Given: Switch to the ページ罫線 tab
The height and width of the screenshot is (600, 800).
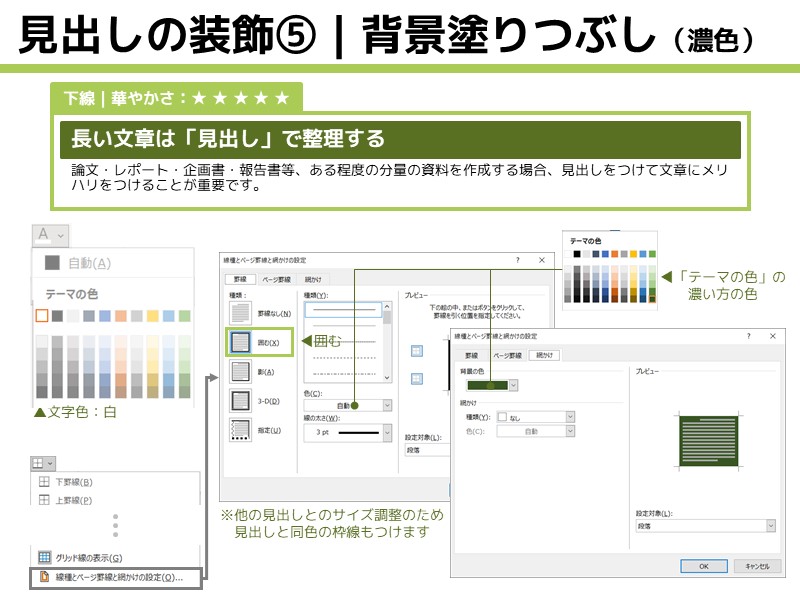Looking at the screenshot, I should point(275,280).
